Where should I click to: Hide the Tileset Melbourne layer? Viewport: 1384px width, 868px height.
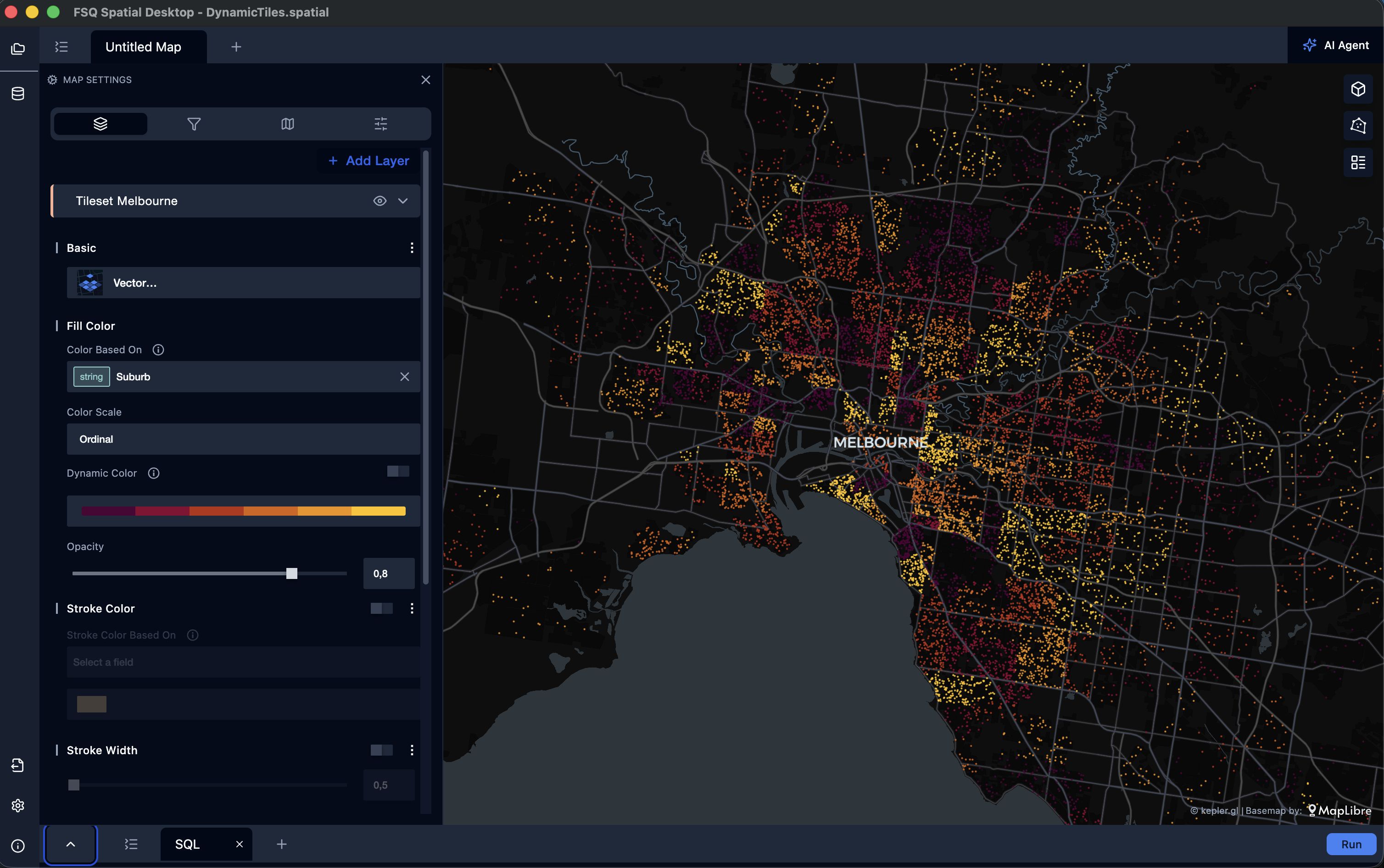tap(379, 201)
